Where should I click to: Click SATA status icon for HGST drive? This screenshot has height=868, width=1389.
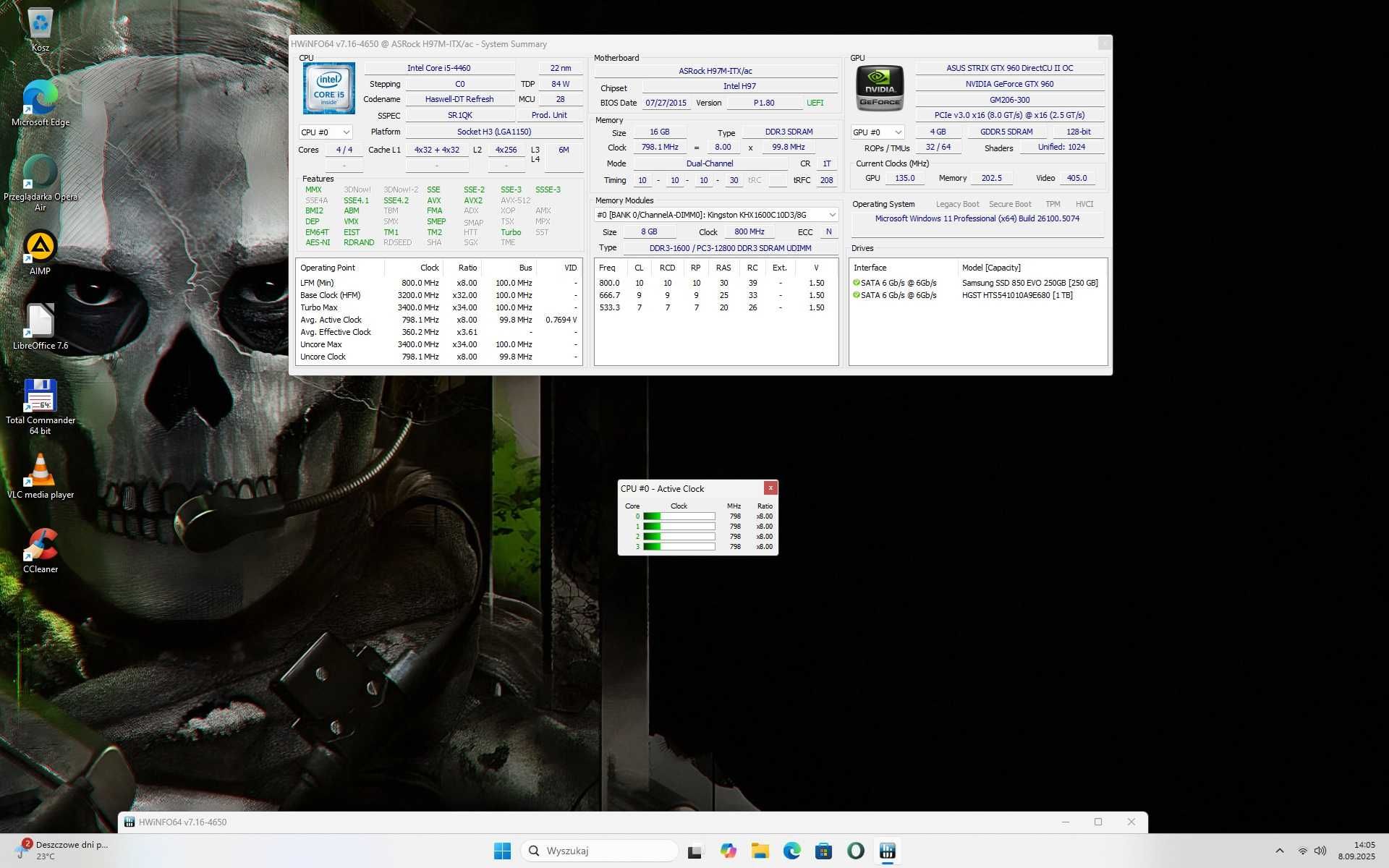point(857,295)
